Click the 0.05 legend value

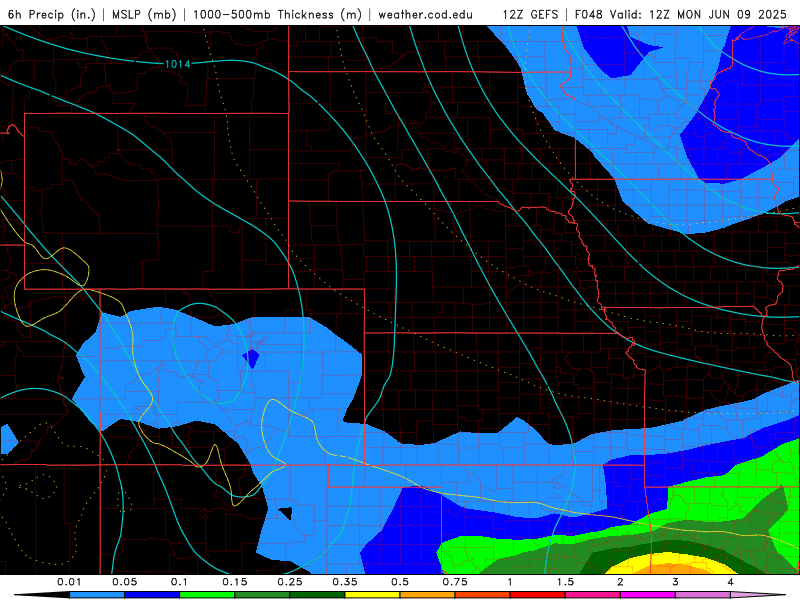(124, 582)
